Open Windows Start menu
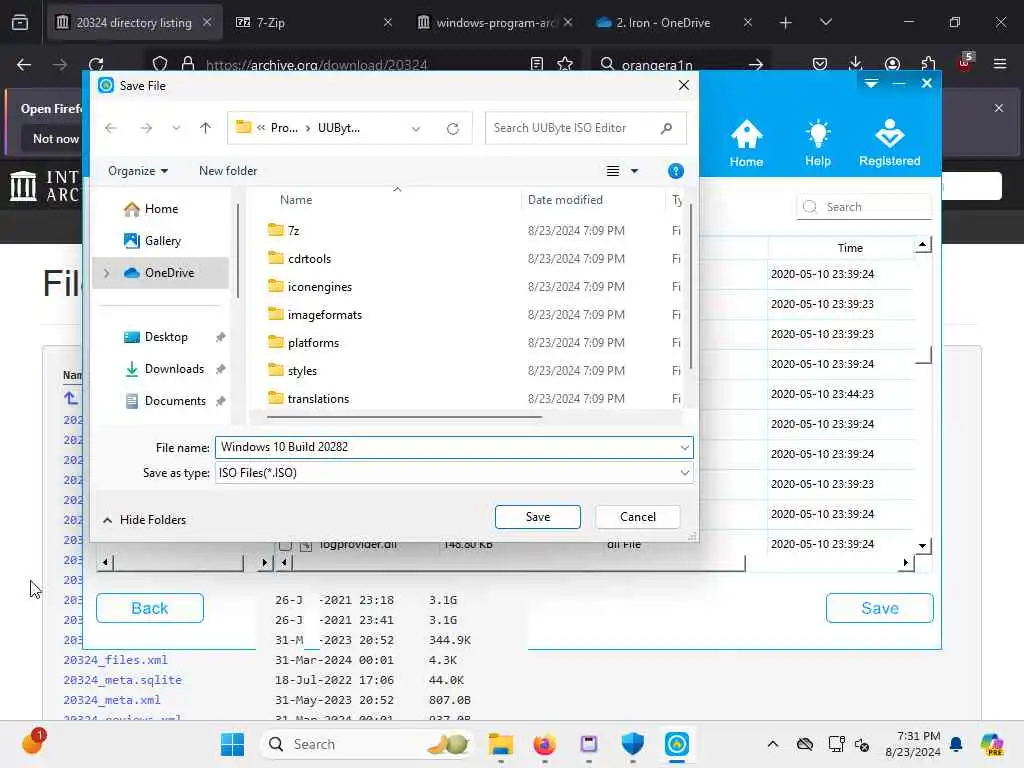This screenshot has height=768, width=1024. (232, 744)
